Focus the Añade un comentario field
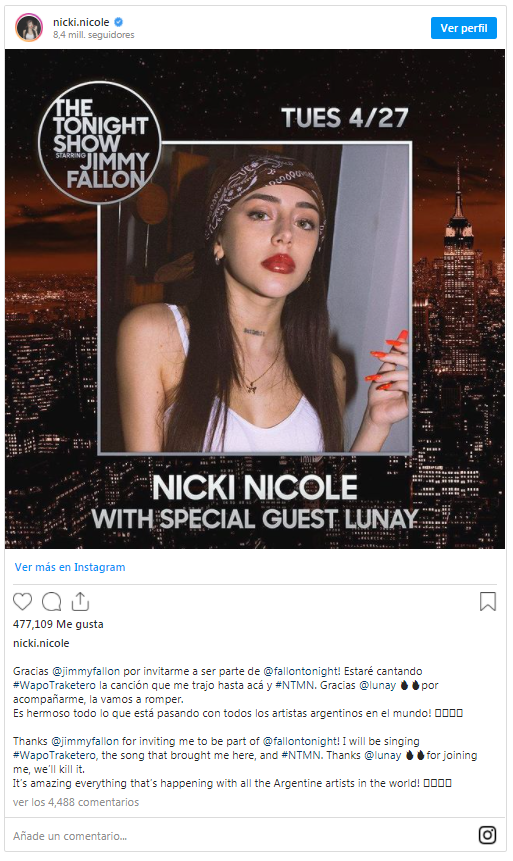The image size is (513, 861). (242, 836)
